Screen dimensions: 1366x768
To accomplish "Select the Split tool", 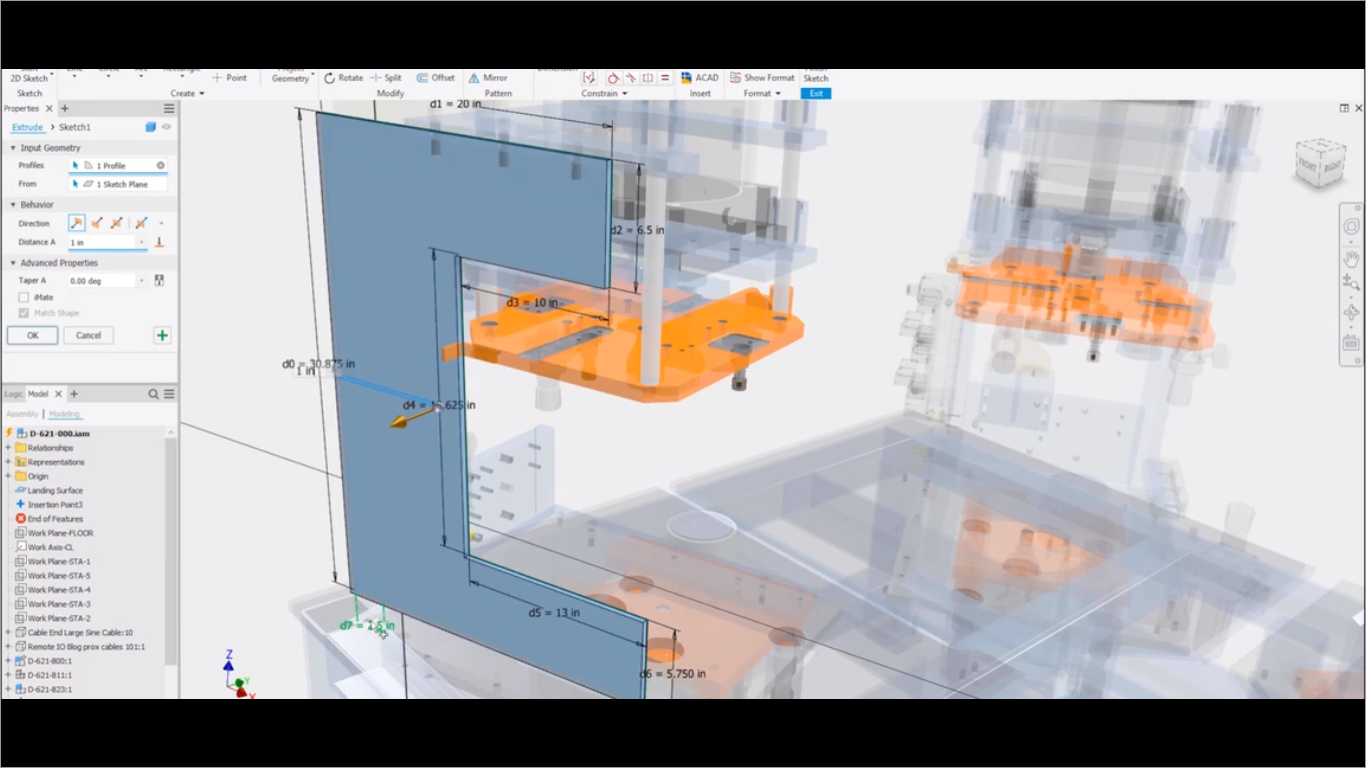I will (x=386, y=78).
